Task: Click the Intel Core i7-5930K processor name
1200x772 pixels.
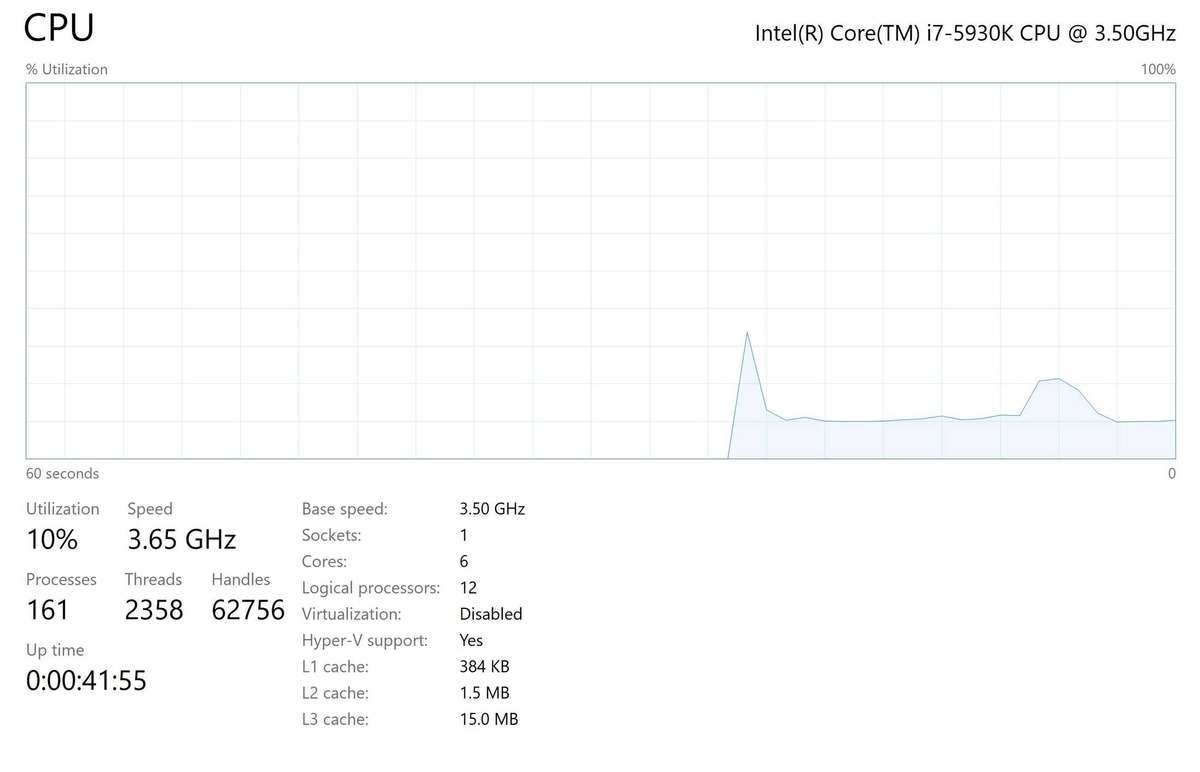Action: [x=965, y=33]
